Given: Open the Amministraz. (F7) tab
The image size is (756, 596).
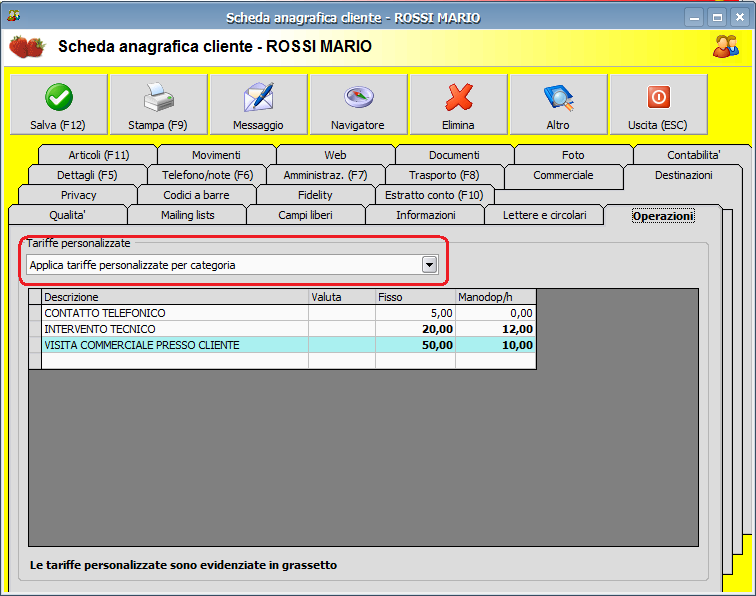Looking at the screenshot, I should coord(325,175).
